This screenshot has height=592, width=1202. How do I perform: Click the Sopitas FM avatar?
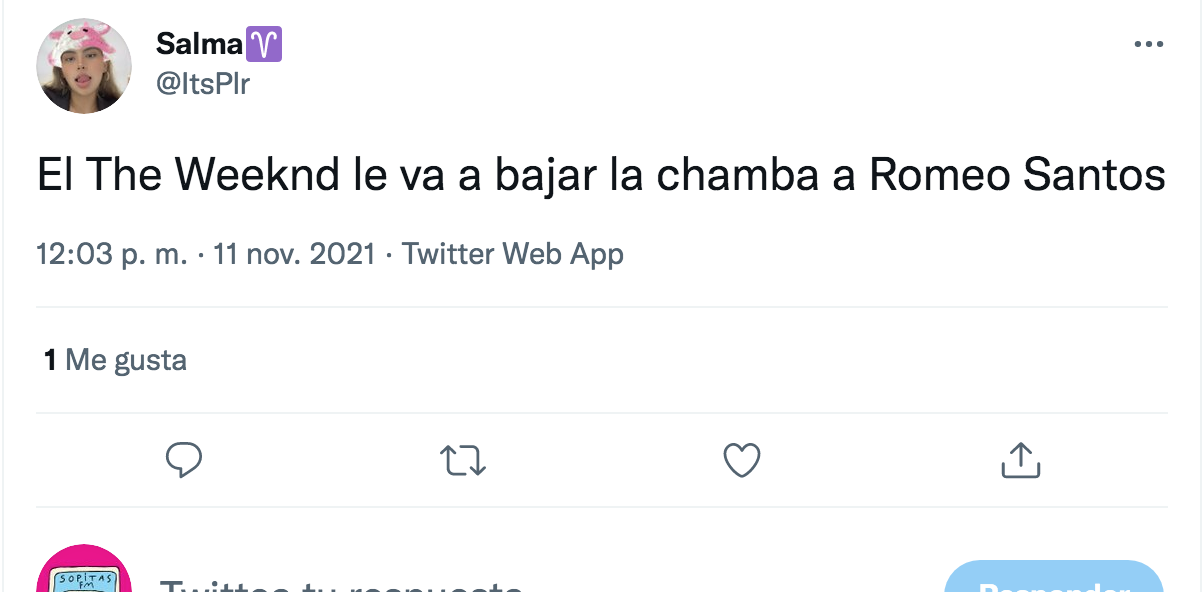(x=84, y=574)
